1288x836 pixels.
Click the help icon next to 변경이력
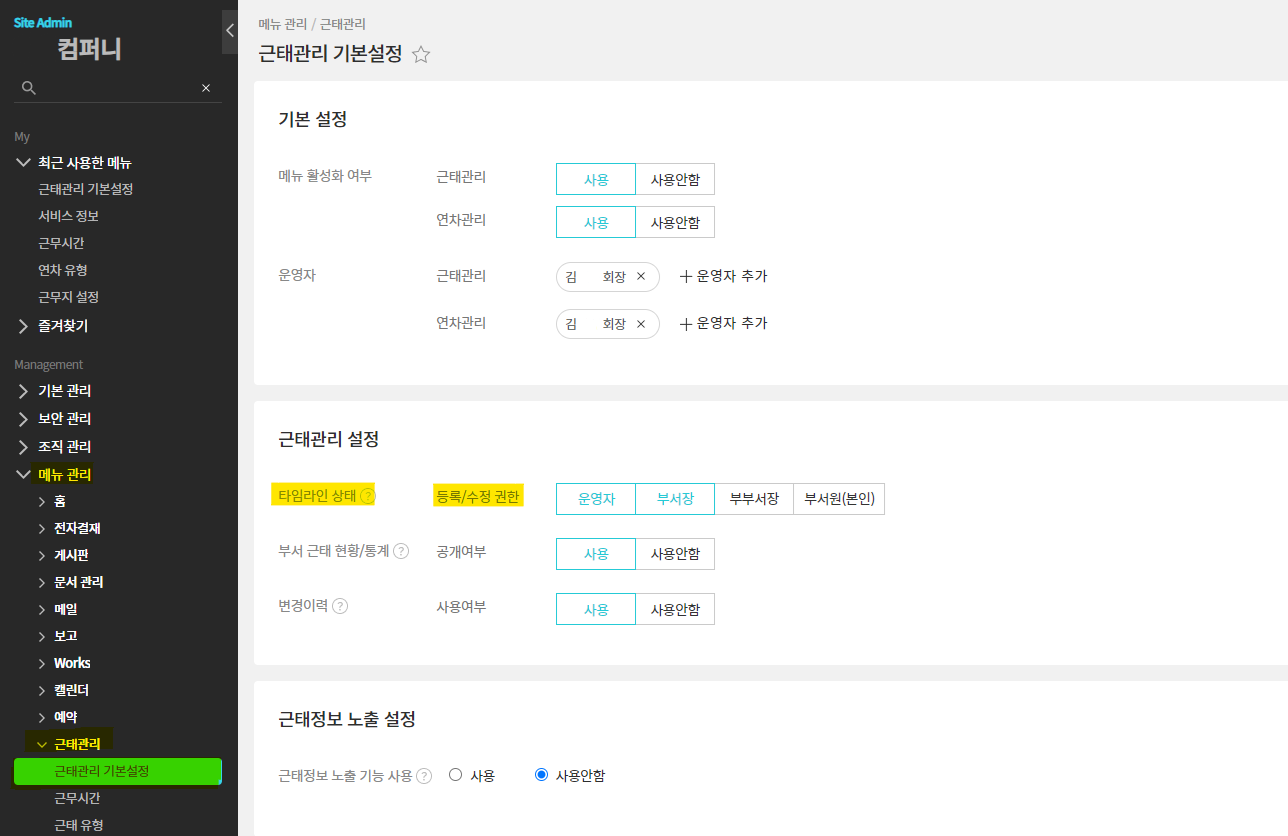click(340, 606)
